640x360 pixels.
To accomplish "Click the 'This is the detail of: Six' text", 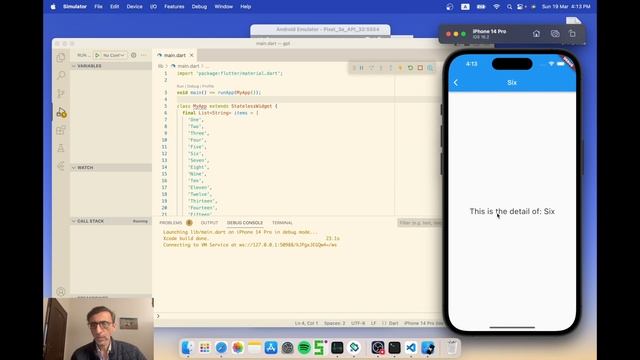I will (512, 211).
